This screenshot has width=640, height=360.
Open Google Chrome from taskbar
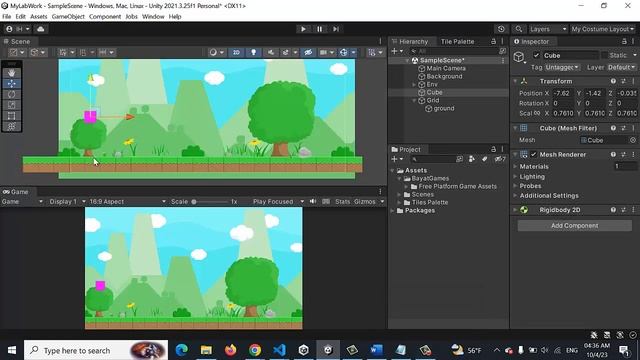coord(255,350)
